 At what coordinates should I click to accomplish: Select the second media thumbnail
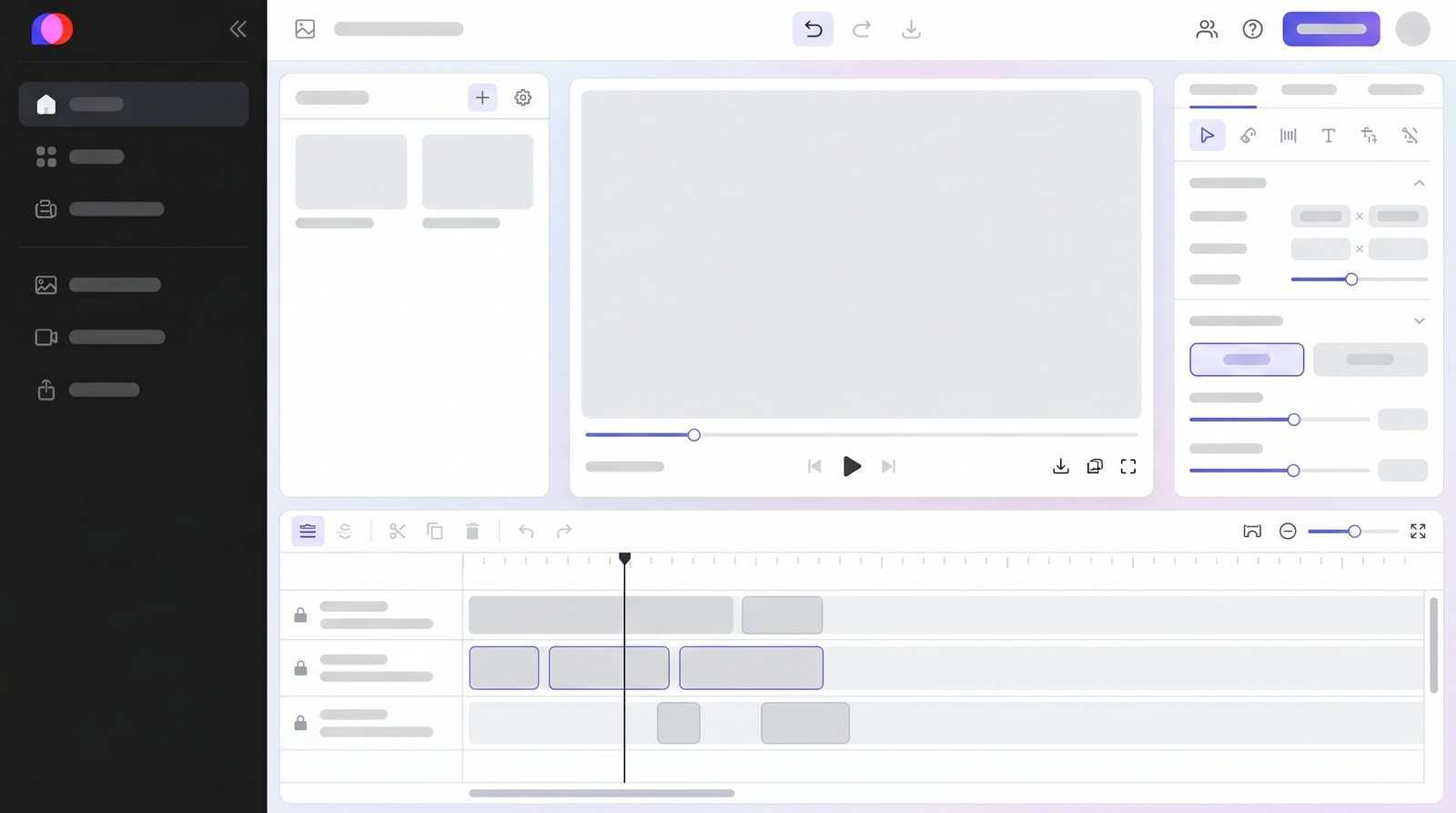(x=478, y=172)
